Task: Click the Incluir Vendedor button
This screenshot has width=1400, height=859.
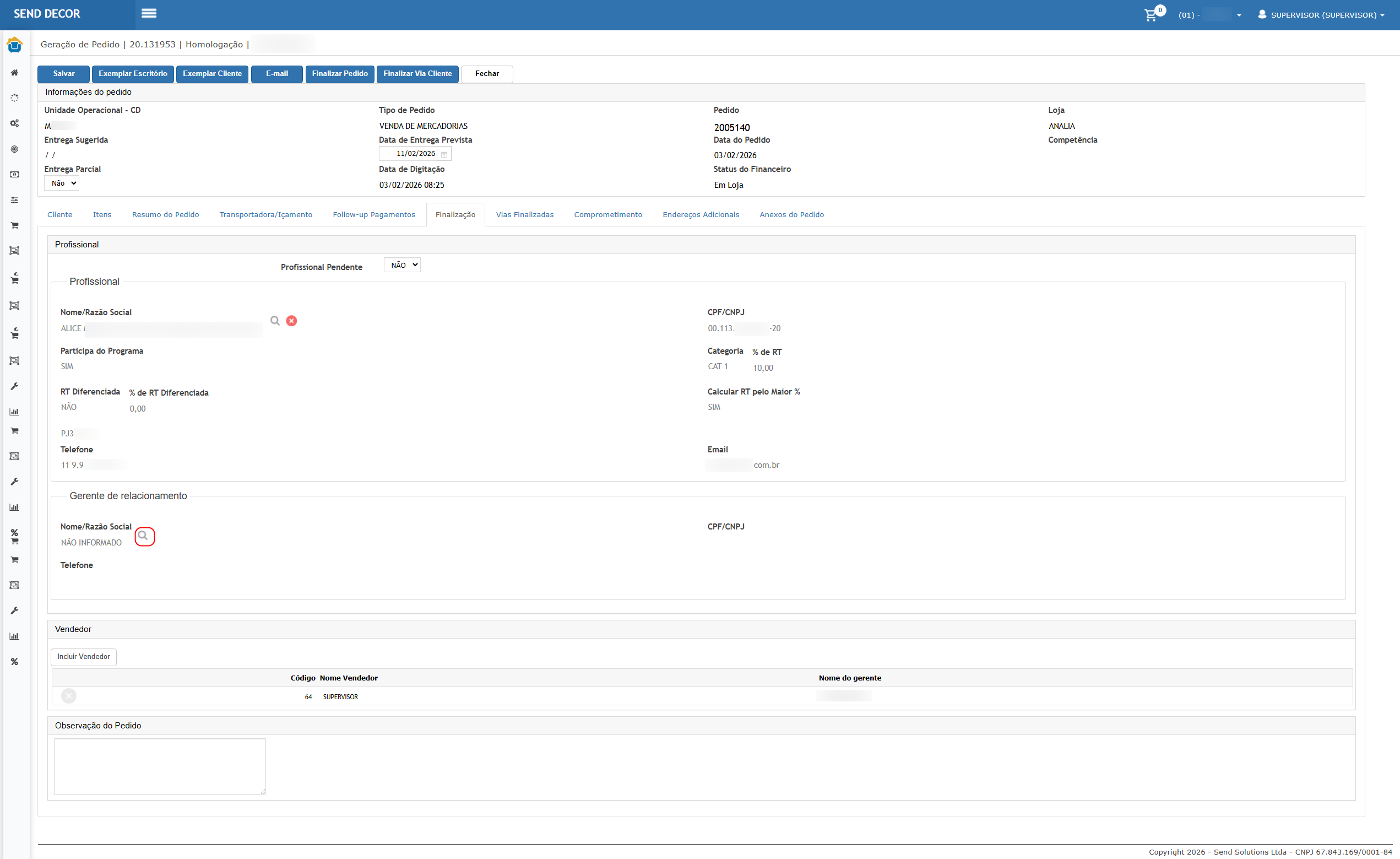Action: pyautogui.click(x=84, y=657)
